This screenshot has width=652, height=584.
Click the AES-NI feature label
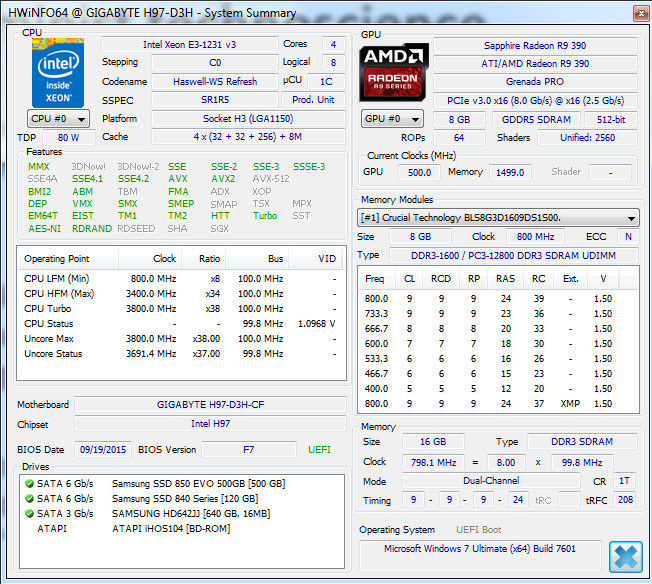pos(44,229)
